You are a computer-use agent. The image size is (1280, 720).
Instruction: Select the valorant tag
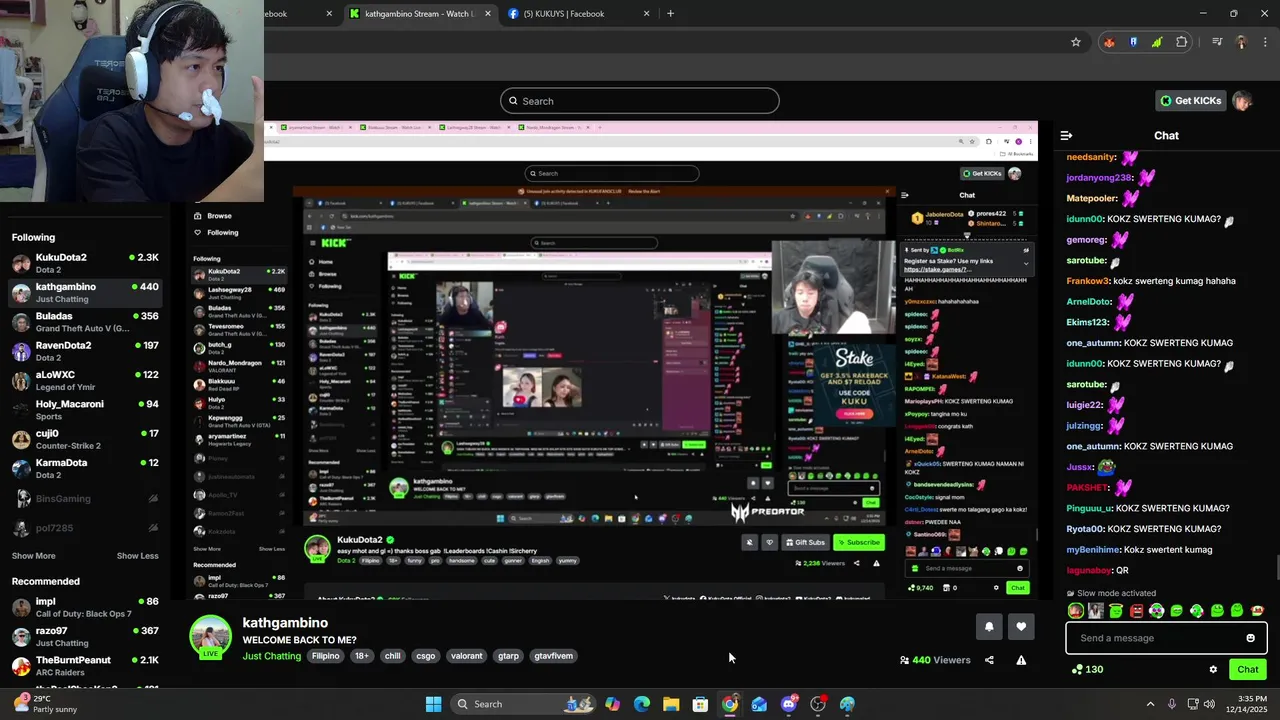click(x=467, y=656)
